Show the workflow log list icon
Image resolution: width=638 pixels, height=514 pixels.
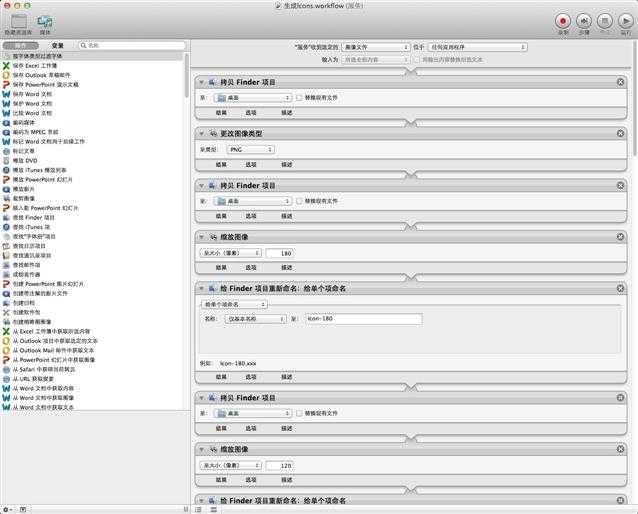(x=199, y=510)
